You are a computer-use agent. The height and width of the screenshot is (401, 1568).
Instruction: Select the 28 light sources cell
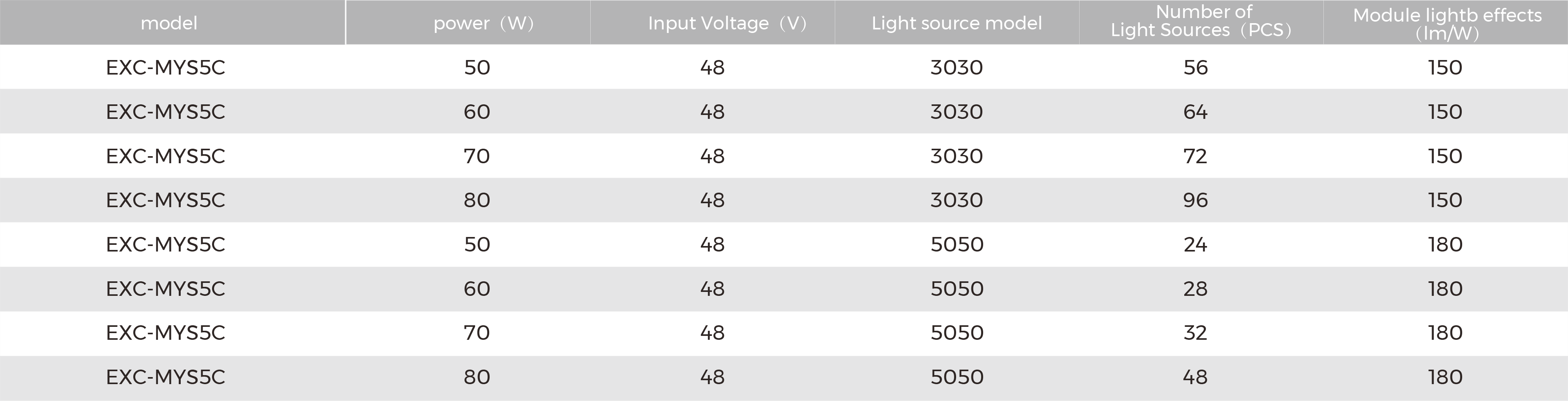1196,288
